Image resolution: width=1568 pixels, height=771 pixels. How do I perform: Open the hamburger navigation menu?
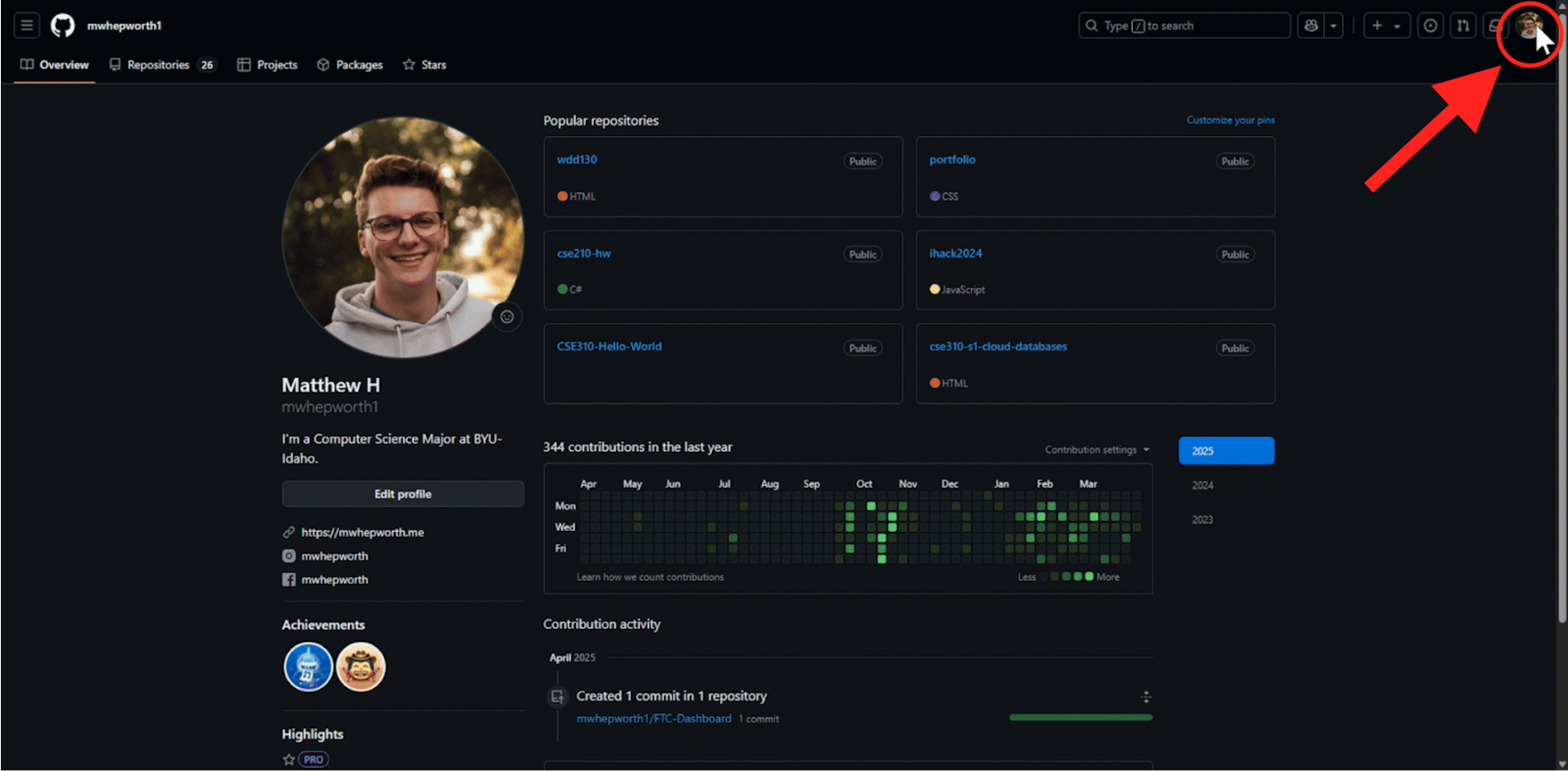point(26,25)
